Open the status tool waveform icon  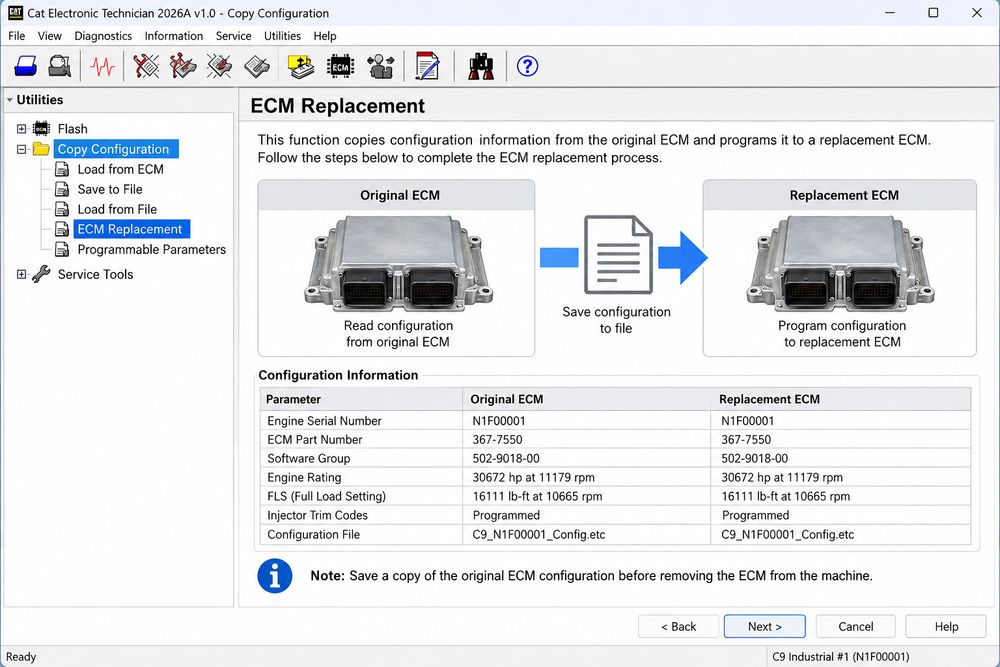point(102,66)
